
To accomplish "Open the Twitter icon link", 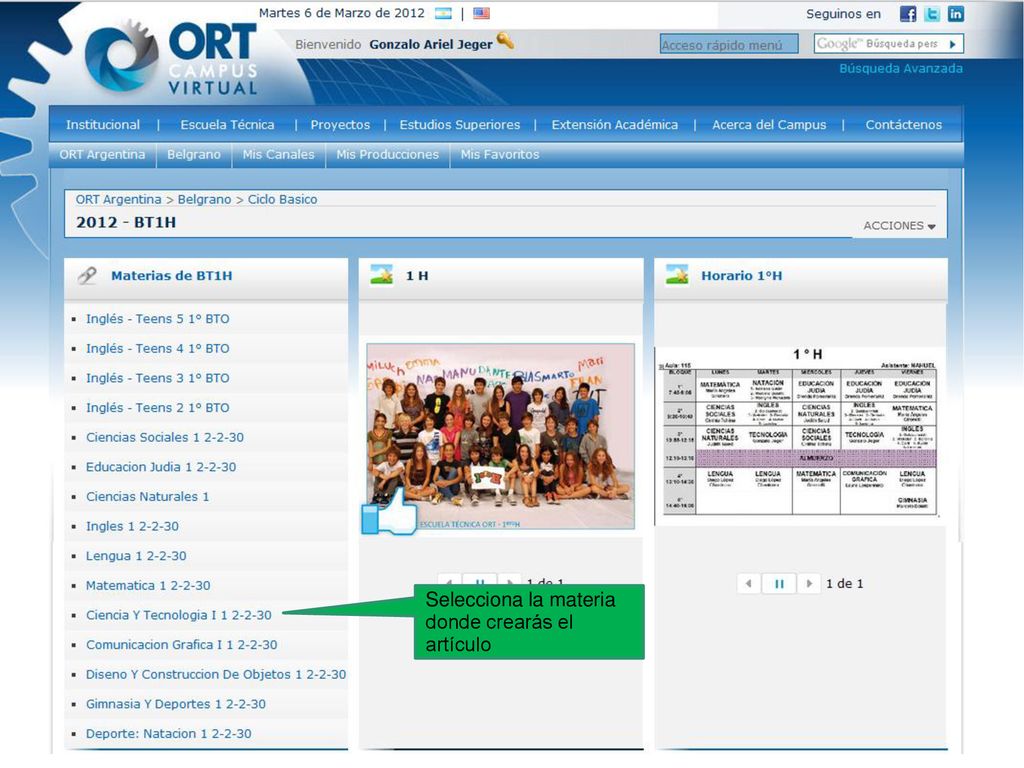I will coord(932,14).
